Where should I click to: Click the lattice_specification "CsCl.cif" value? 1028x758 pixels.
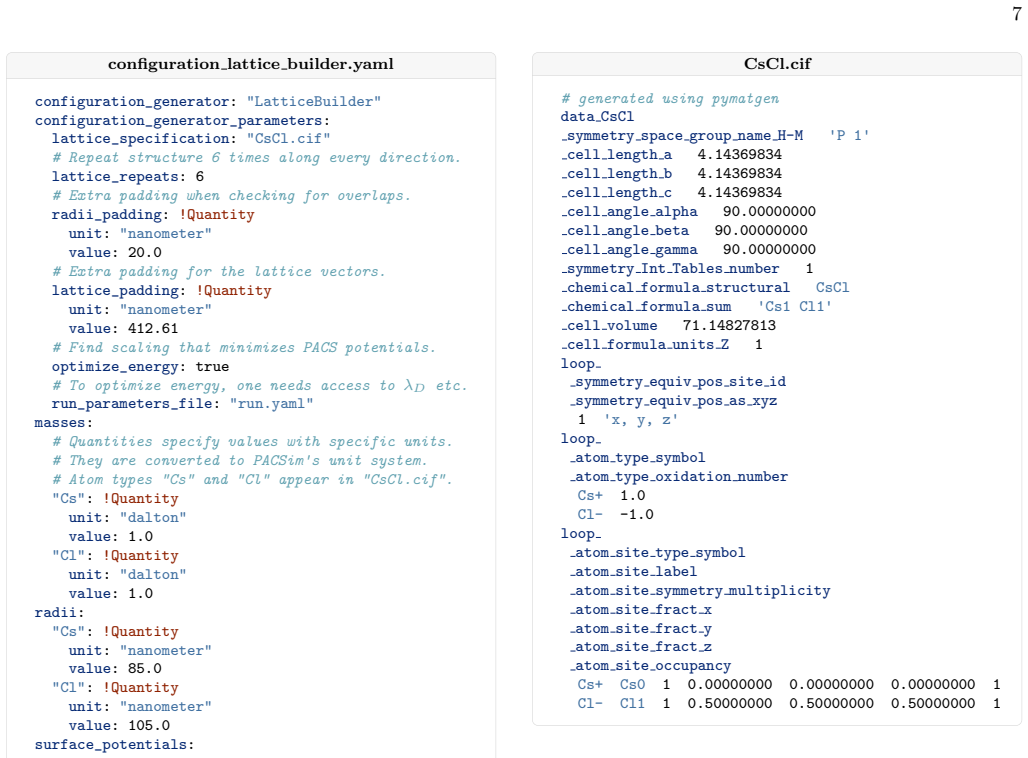tap(288, 139)
